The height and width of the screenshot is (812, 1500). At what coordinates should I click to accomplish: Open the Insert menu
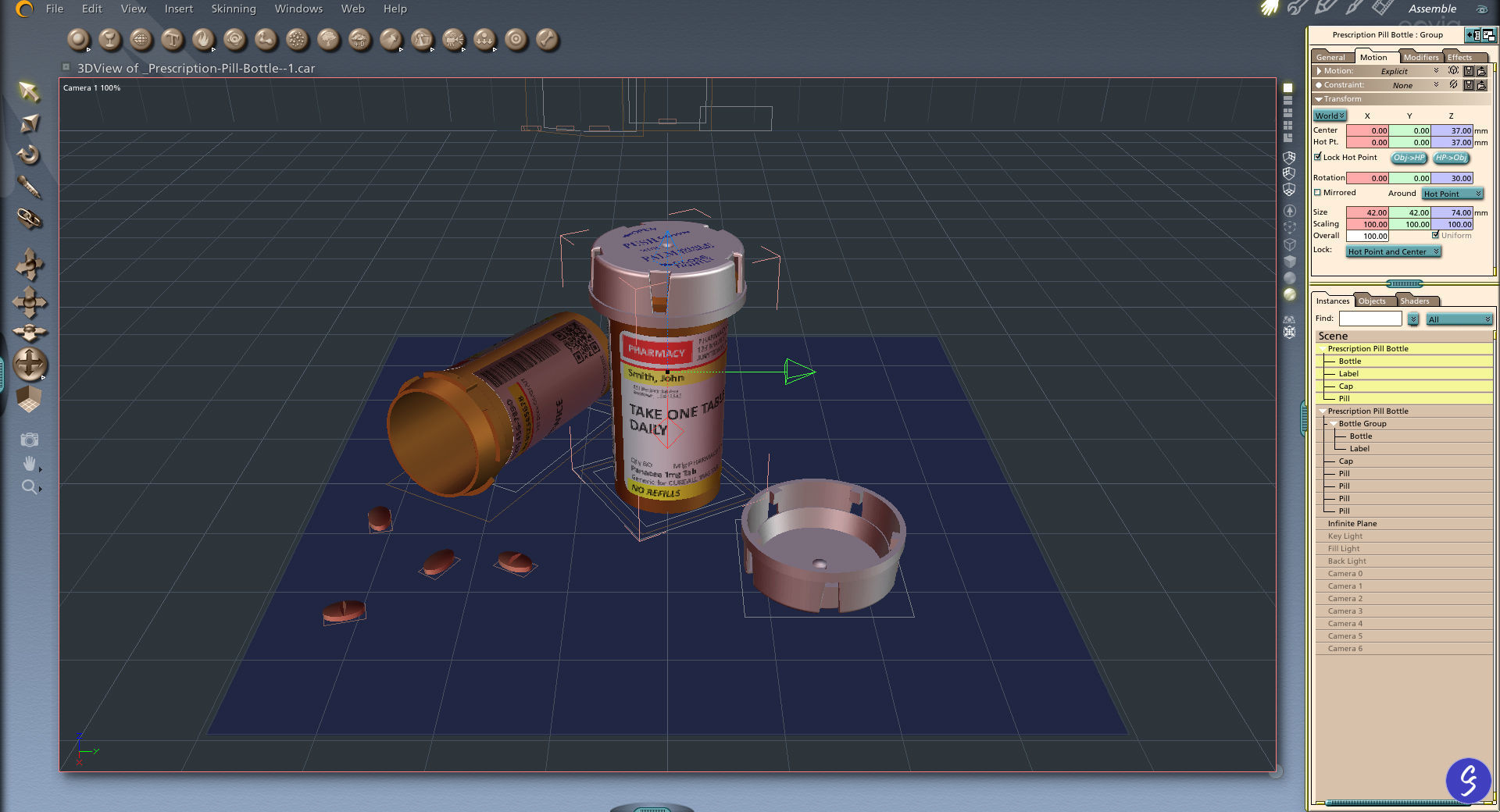coord(178,9)
